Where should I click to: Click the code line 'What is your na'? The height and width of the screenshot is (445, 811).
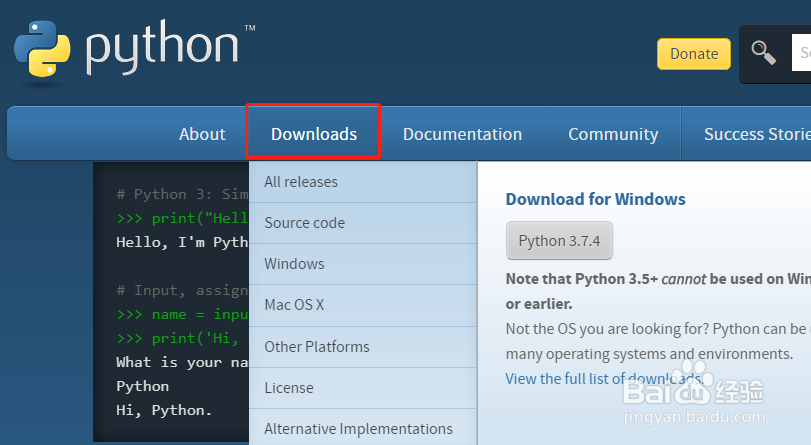tap(182, 362)
